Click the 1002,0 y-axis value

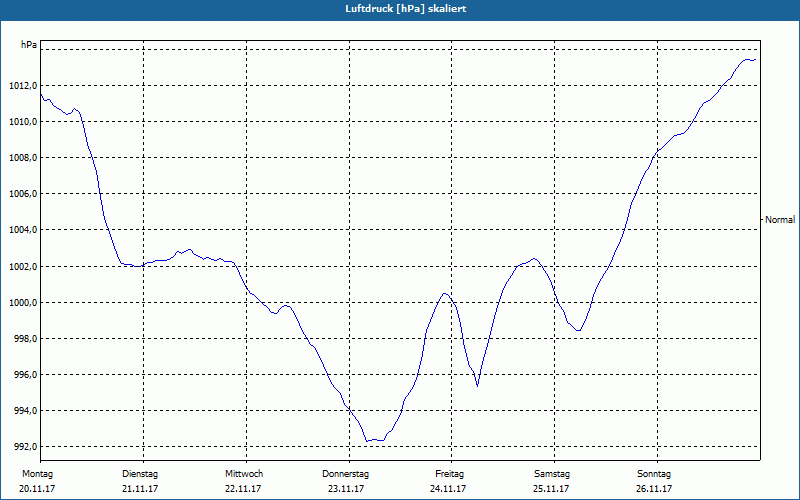pyautogui.click(x=23, y=266)
